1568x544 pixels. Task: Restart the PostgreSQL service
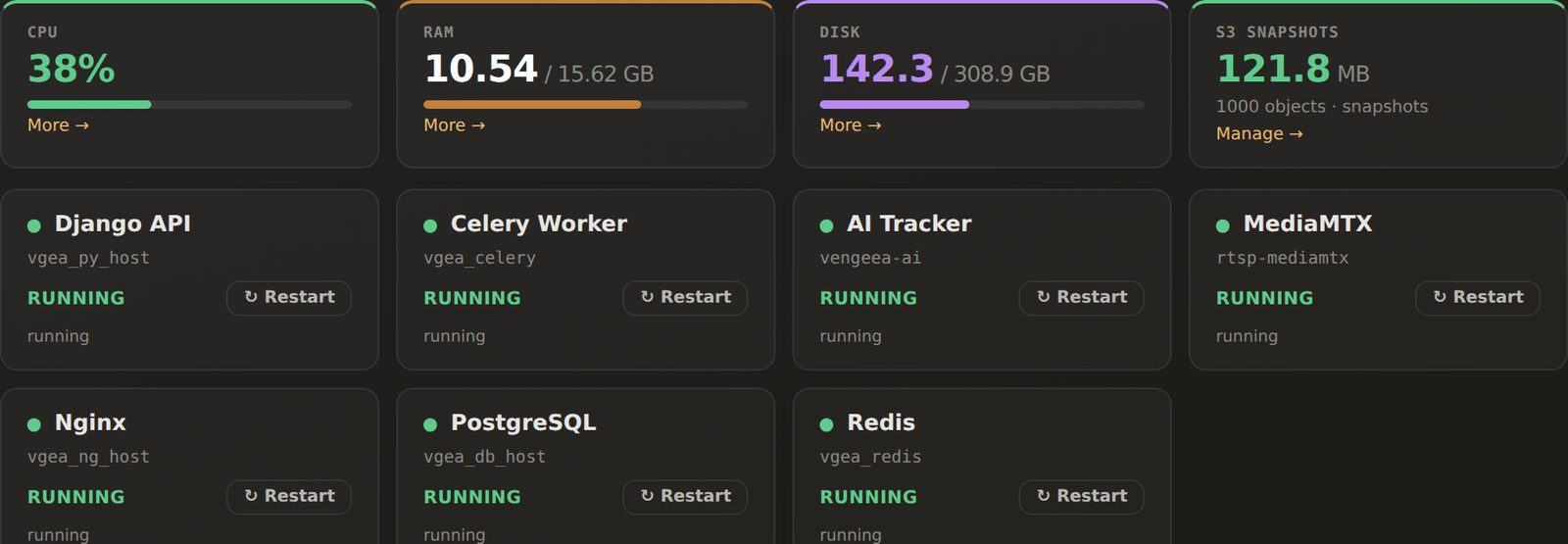[x=685, y=497]
